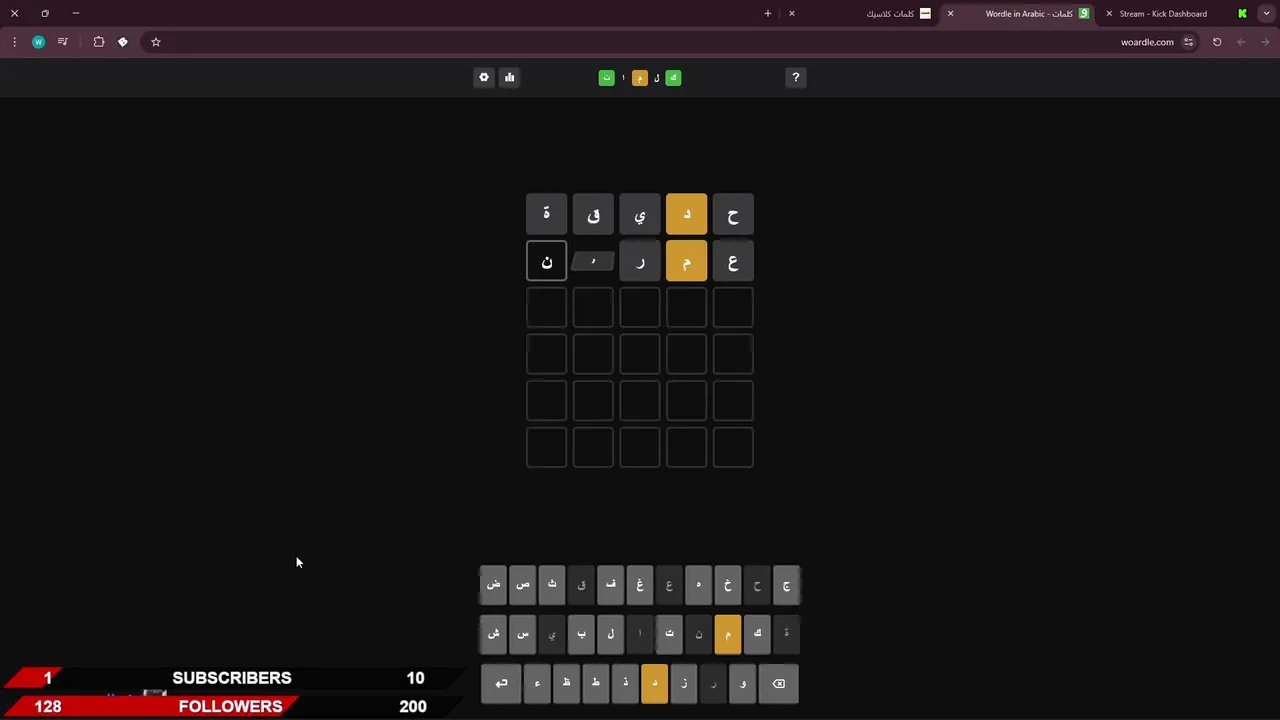1280x720 pixels.
Task: Reload the woardle.com page
Action: [1217, 42]
